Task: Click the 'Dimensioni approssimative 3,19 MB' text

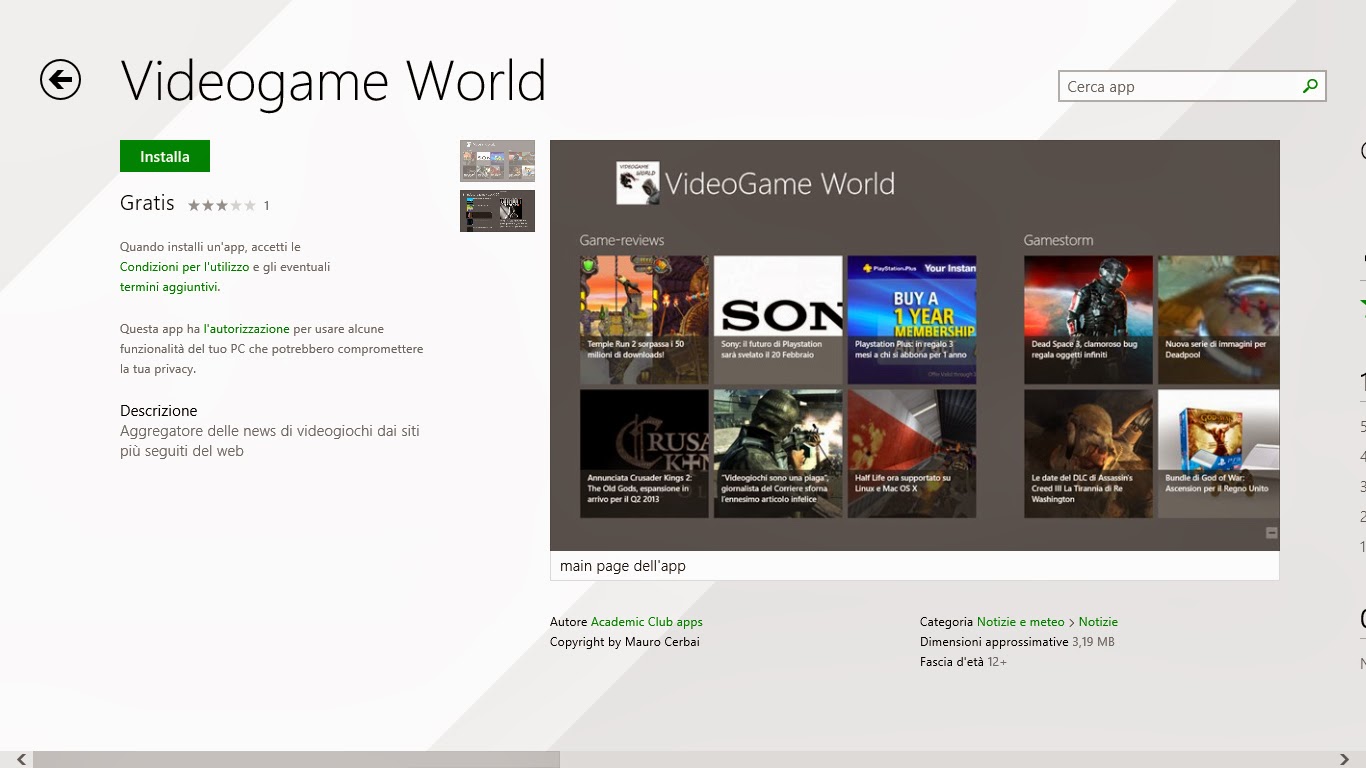Action: pyautogui.click(x=1017, y=642)
